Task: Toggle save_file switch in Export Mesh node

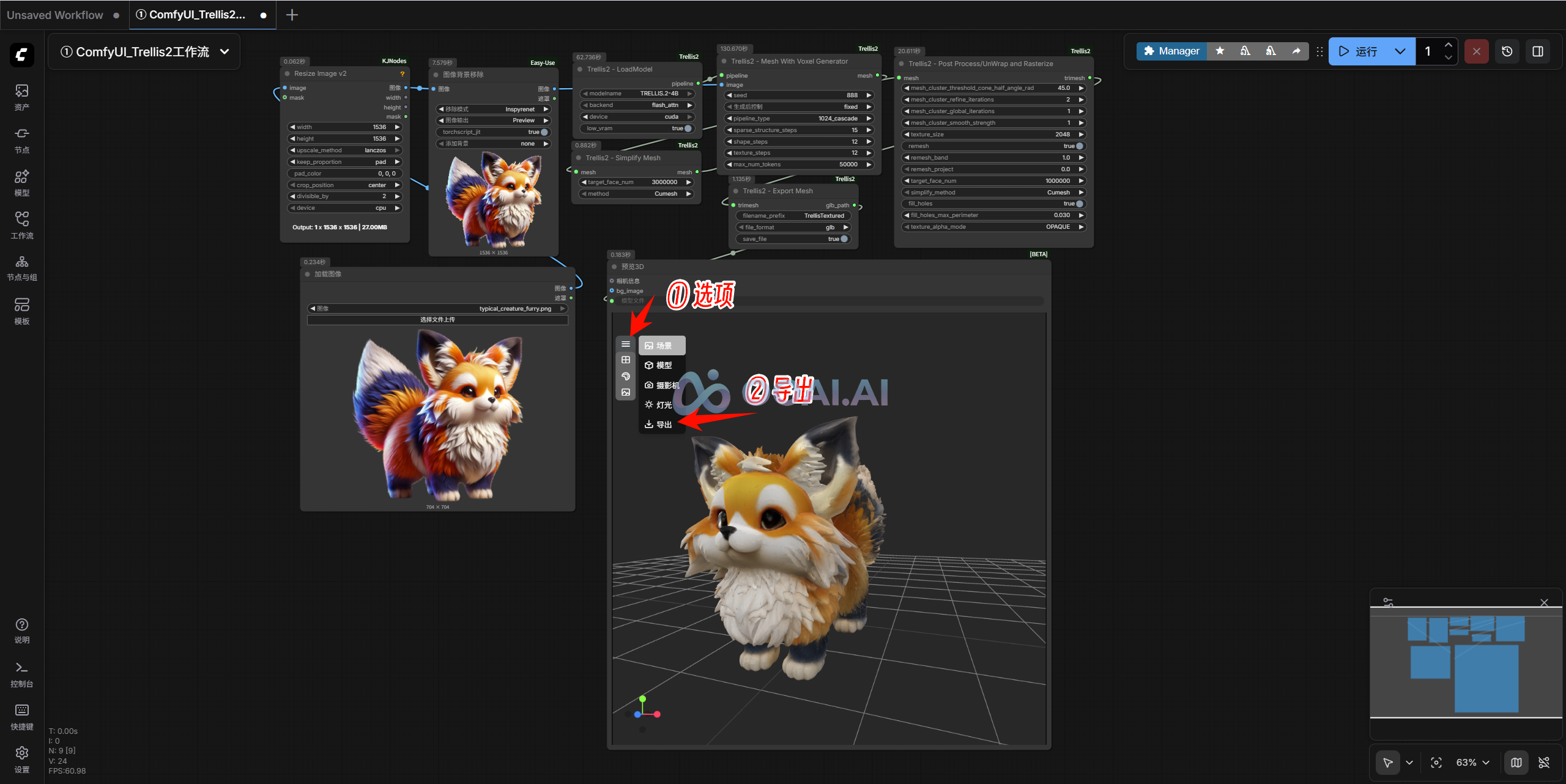Action: (x=844, y=239)
